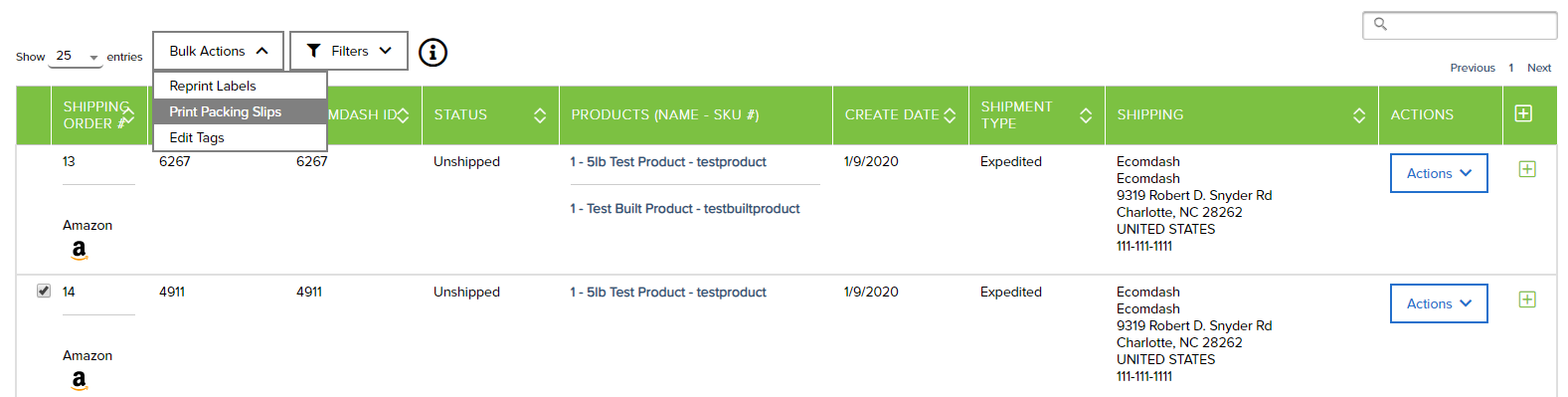Open Actions dropdown for order 13
Viewport: 1568px width, 397px height.
(x=1439, y=173)
